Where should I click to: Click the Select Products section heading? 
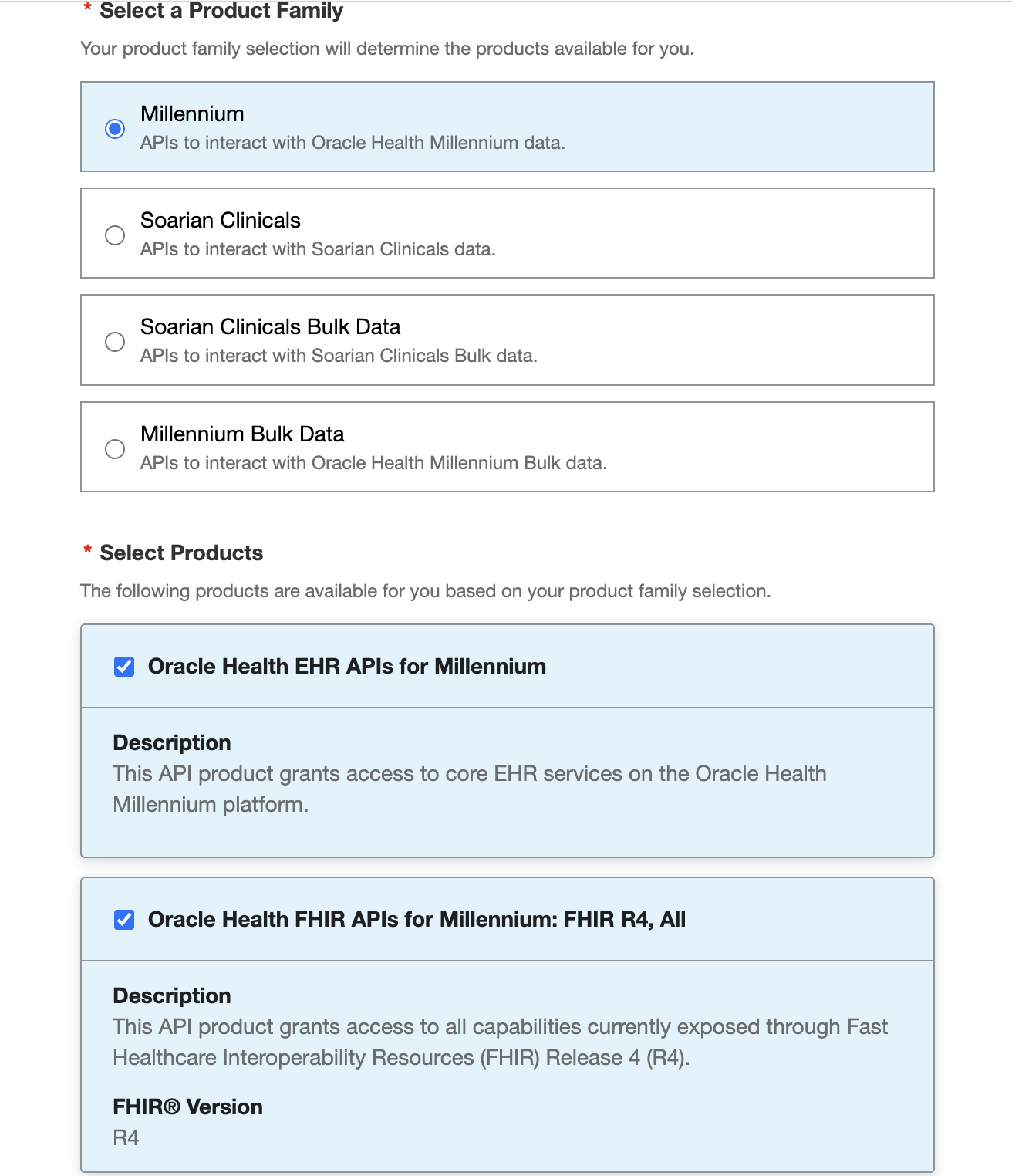(x=181, y=553)
